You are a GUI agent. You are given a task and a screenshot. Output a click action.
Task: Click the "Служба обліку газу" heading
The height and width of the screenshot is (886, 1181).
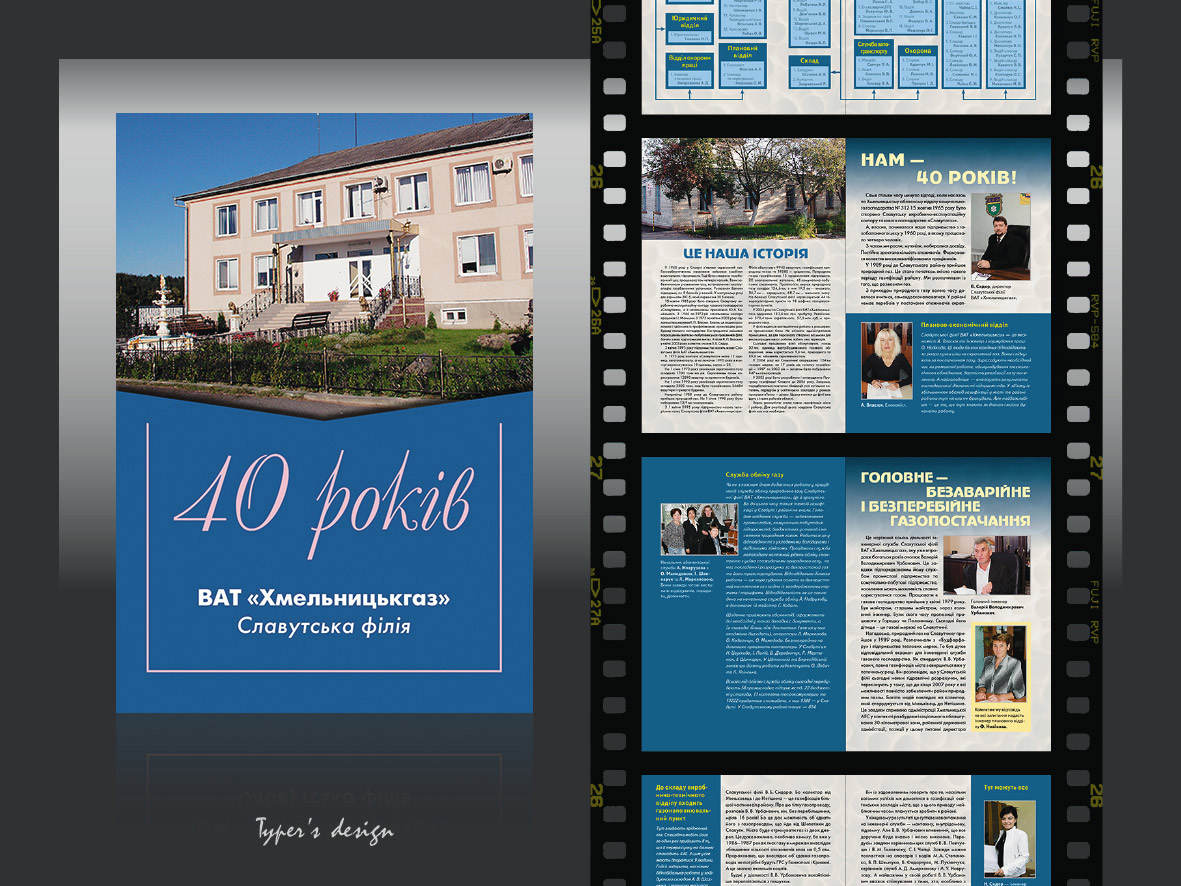click(754, 475)
